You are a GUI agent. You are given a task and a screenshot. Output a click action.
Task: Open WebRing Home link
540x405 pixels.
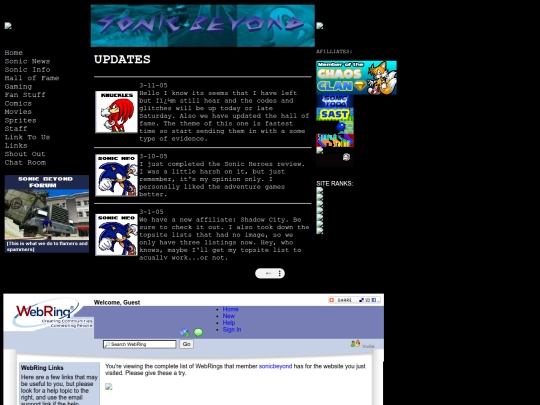(230, 309)
